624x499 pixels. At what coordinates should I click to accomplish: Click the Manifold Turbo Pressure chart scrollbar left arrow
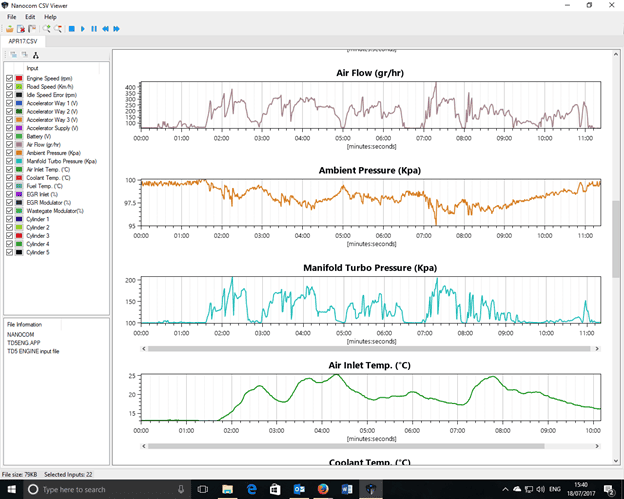pyautogui.click(x=144, y=349)
